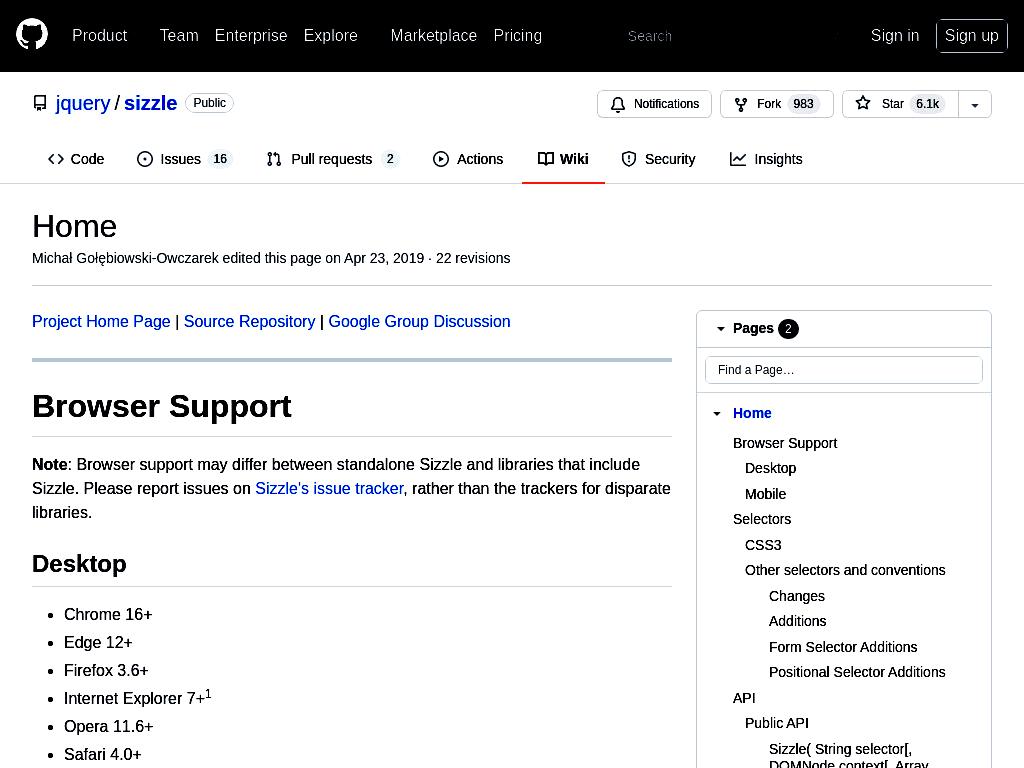Open Home page in sidebar
The width and height of the screenshot is (1024, 768).
(752, 413)
